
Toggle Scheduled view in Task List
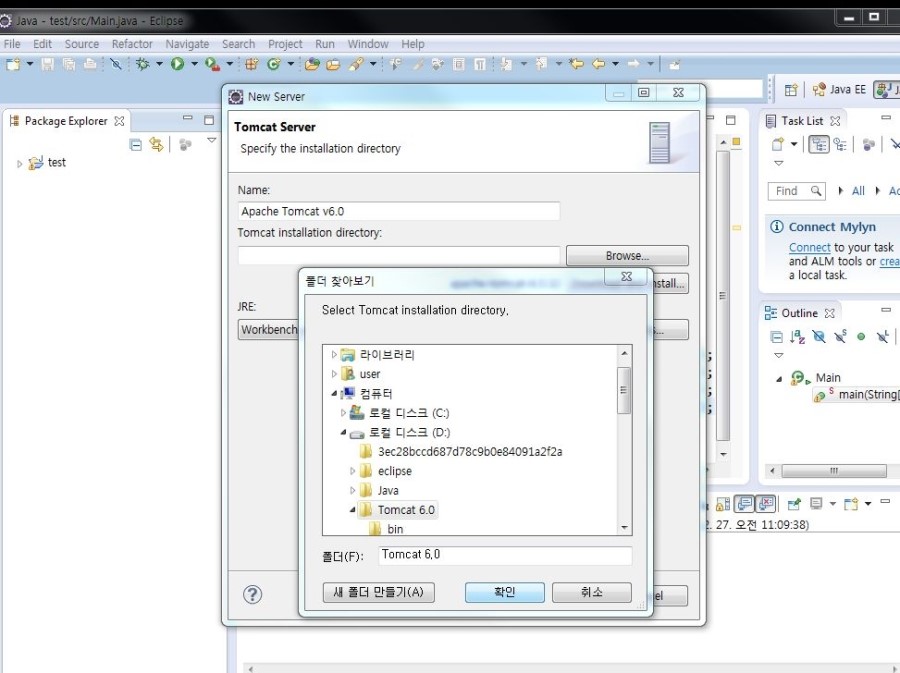(840, 145)
